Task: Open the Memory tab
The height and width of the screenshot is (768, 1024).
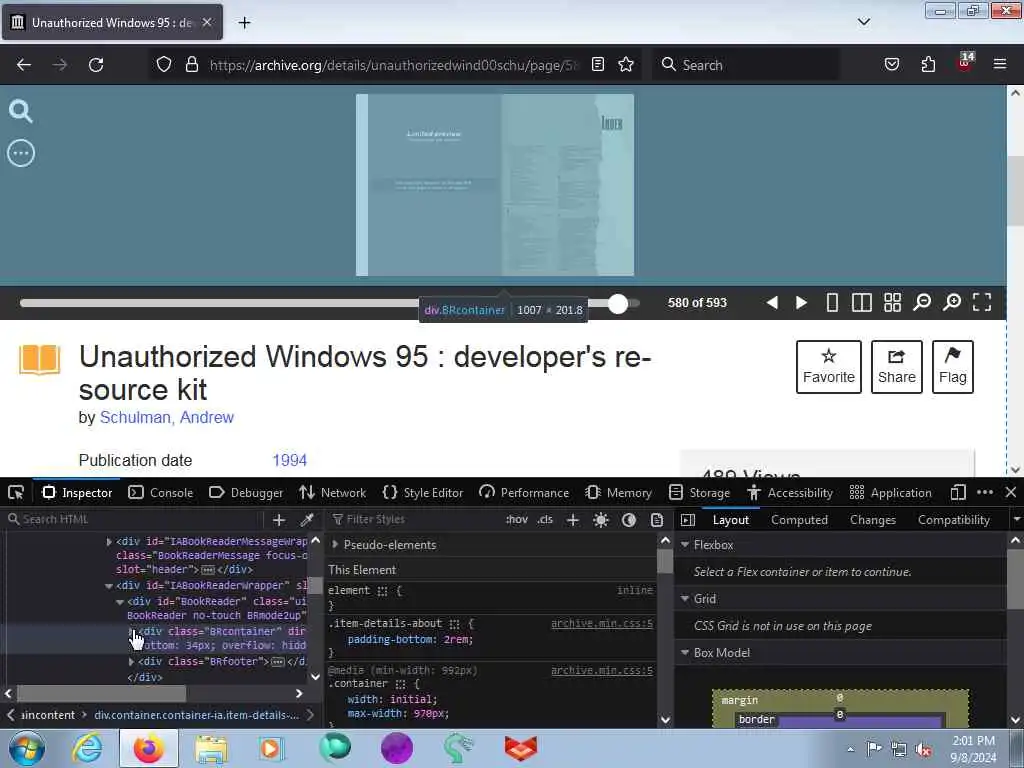Action: click(618, 493)
